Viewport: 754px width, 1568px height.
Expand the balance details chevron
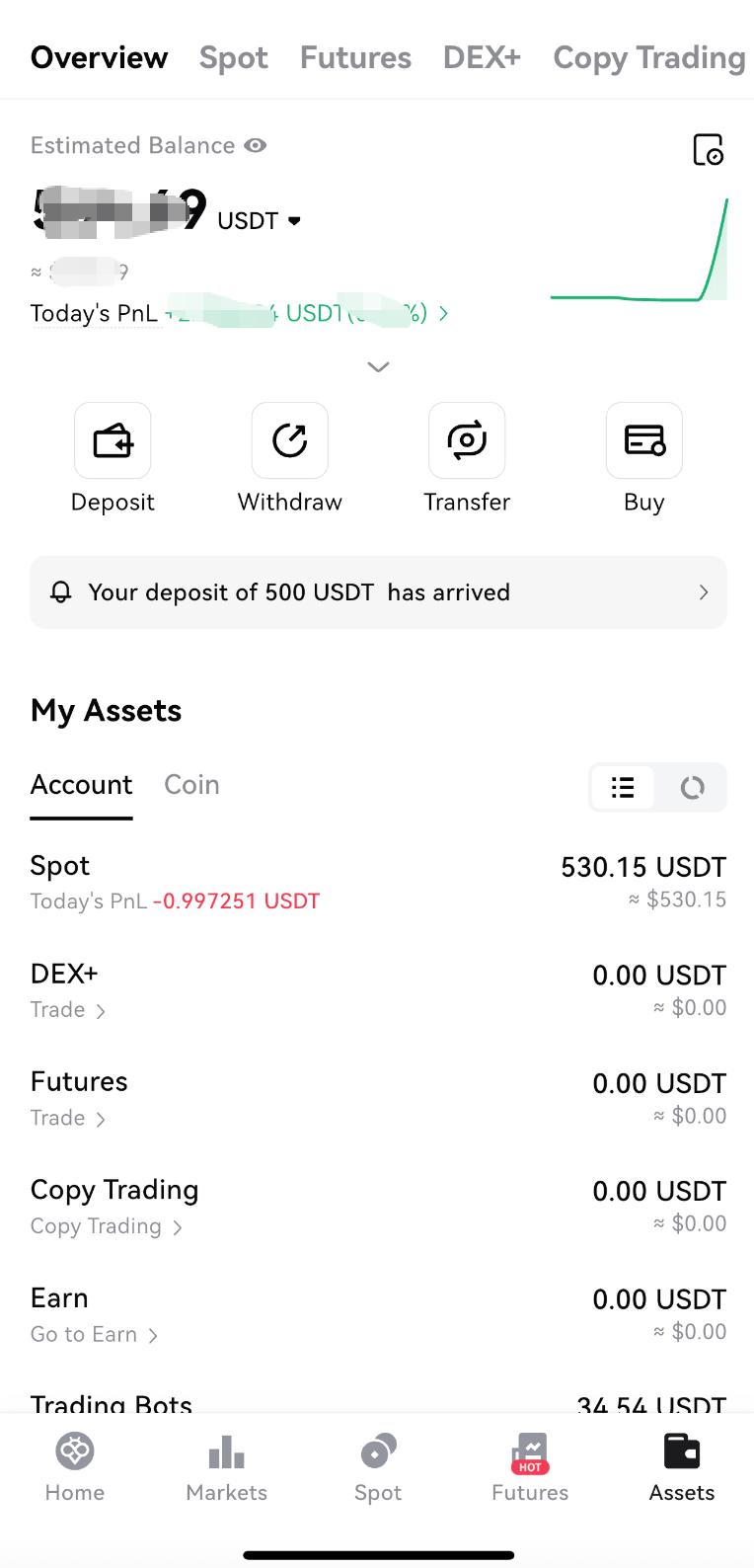click(378, 366)
